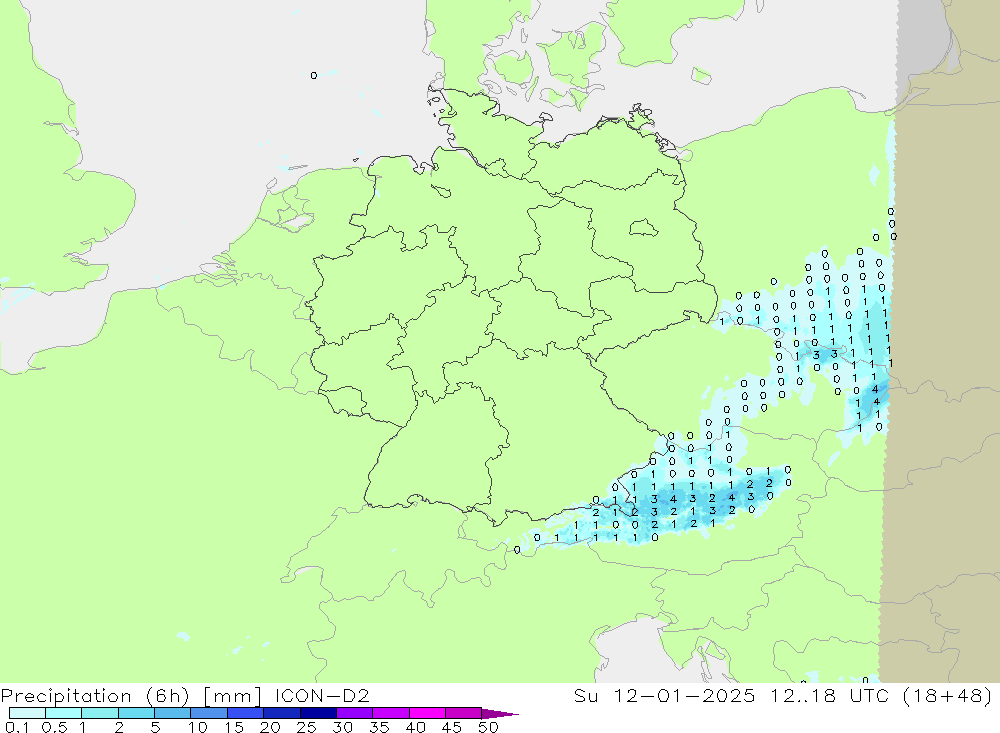The width and height of the screenshot is (1000, 733).
Task: Click the 'Su 12-01-2025 12..18 UTC (18+48)' date text
Action: pyautogui.click(x=783, y=695)
